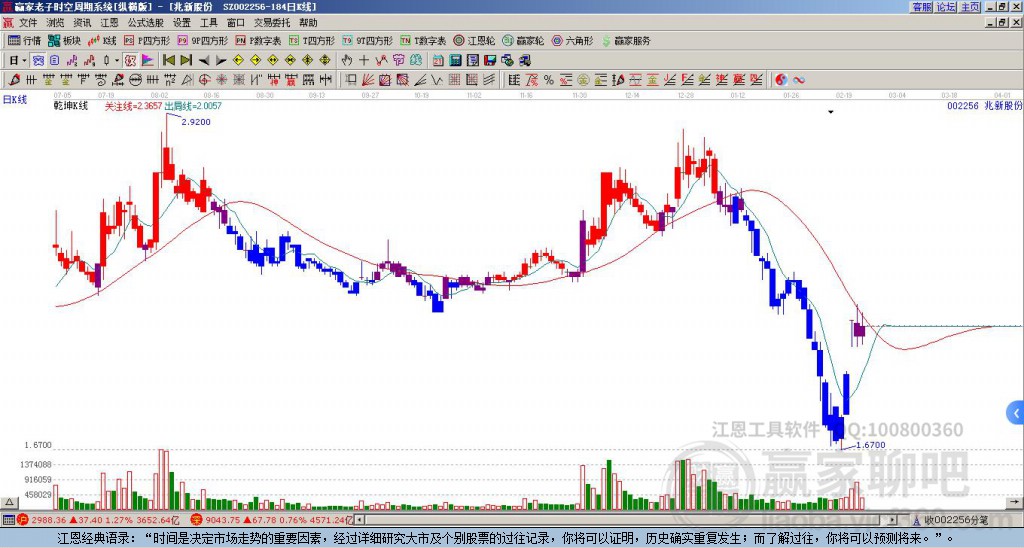The height and width of the screenshot is (548, 1024).
Task: Click the 出局线=2.0057 label
Action: click(193, 106)
